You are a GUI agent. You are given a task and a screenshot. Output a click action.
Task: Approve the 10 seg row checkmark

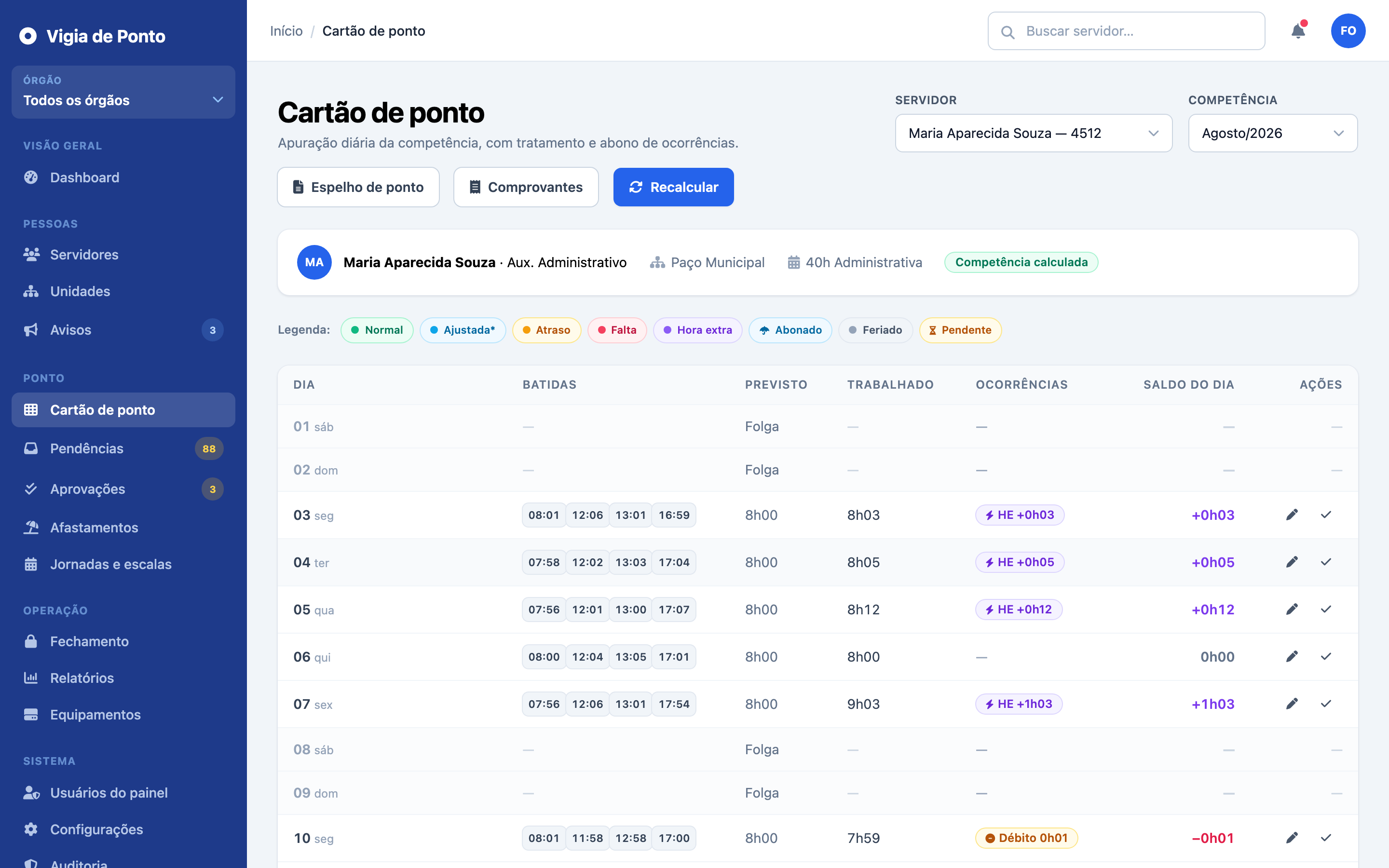point(1326,838)
